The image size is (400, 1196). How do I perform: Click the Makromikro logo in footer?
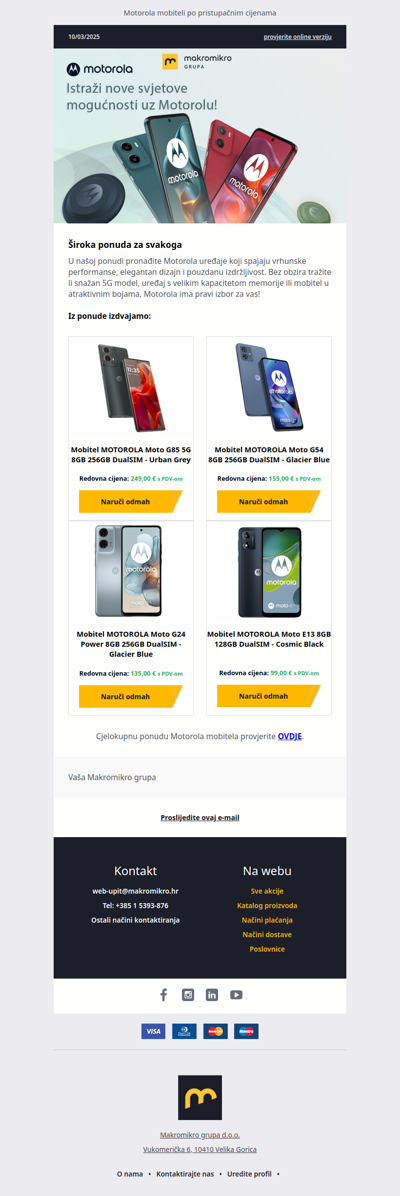(200, 1098)
